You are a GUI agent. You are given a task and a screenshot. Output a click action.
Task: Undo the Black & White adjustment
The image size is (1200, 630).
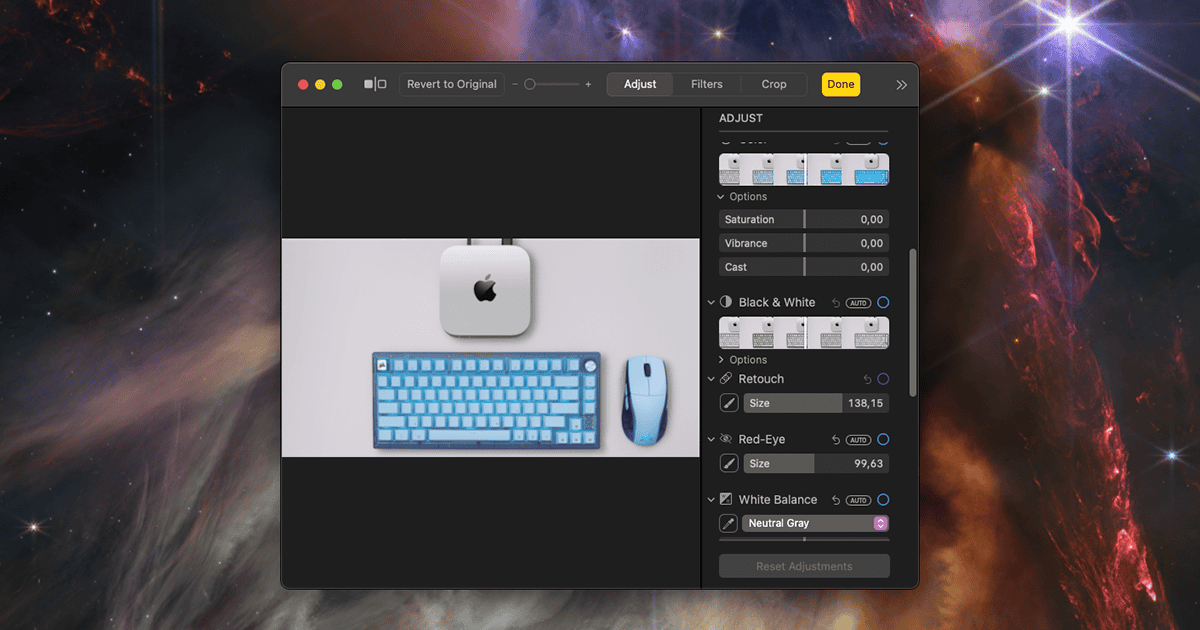tap(835, 303)
